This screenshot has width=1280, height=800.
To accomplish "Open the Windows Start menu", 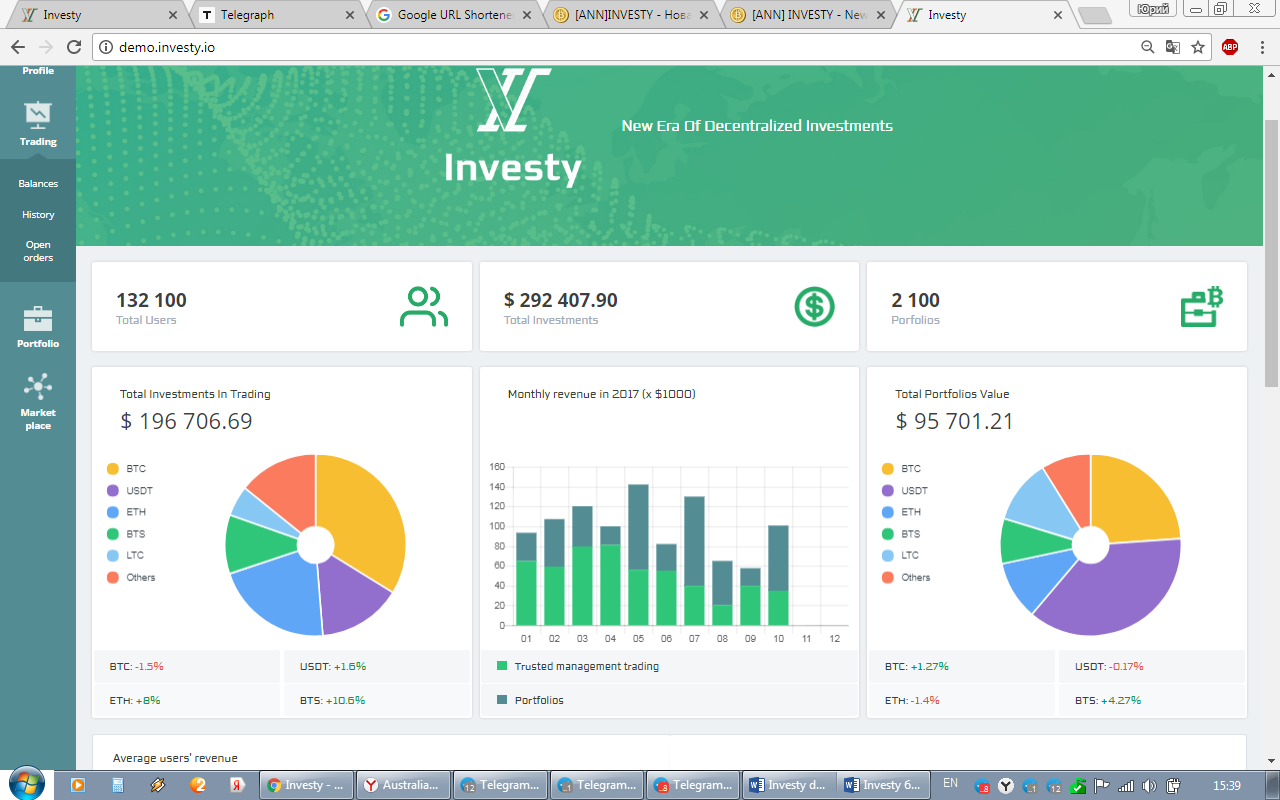I will pos(26,783).
